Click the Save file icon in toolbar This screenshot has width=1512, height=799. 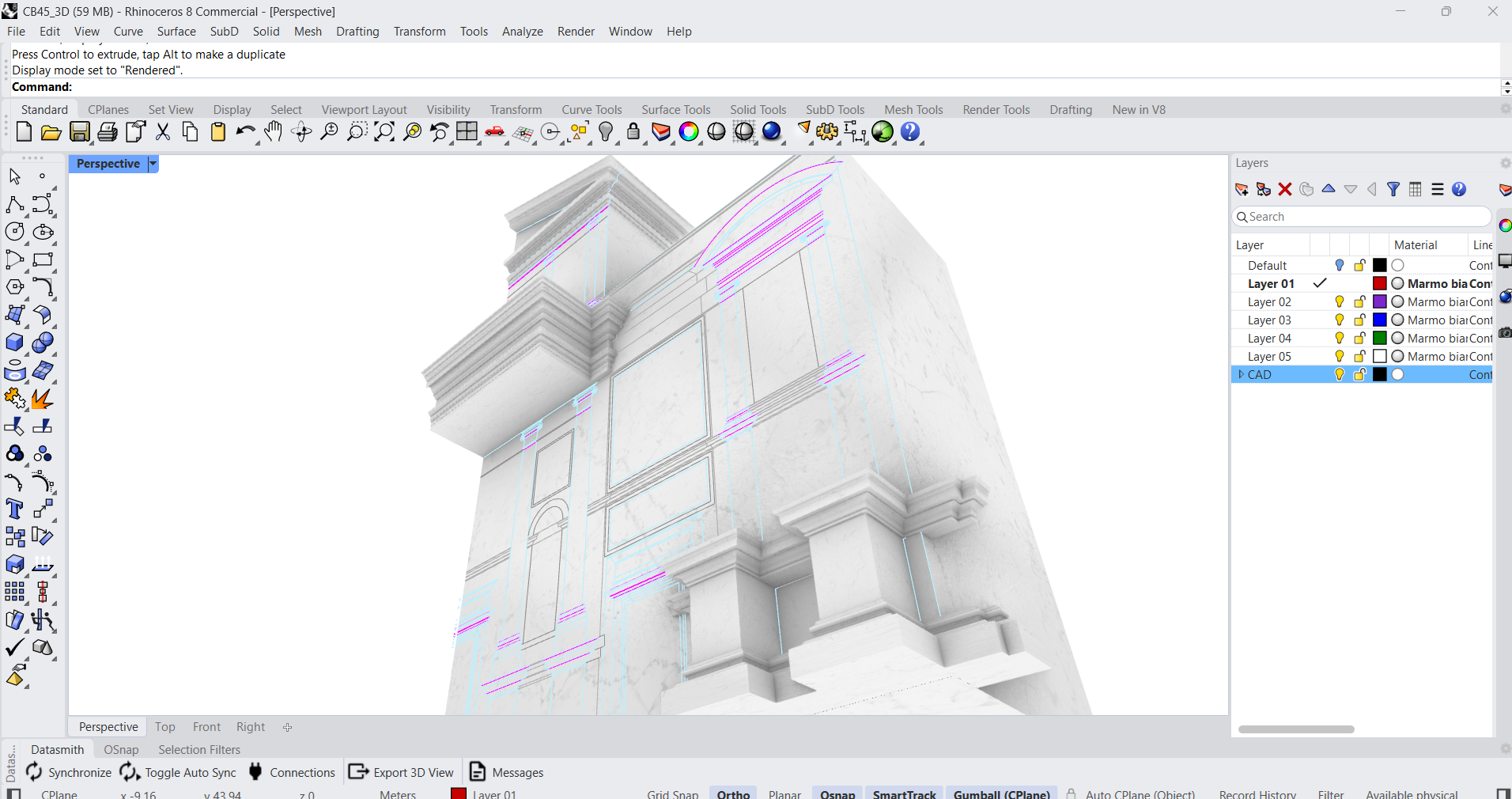(80, 132)
